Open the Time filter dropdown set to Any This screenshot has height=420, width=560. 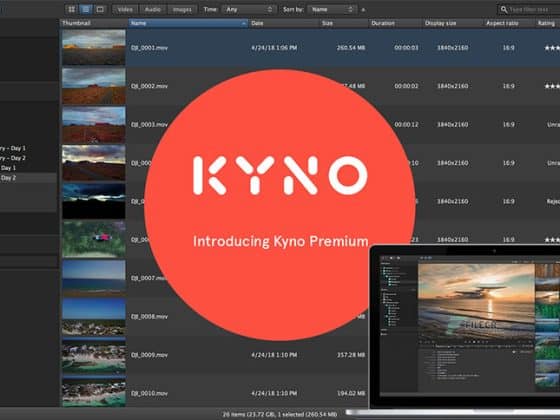pyautogui.click(x=249, y=10)
